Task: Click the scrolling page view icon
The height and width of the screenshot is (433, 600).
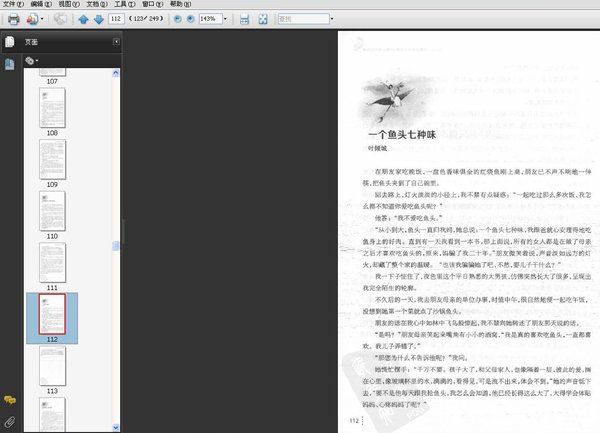Action: pos(245,19)
